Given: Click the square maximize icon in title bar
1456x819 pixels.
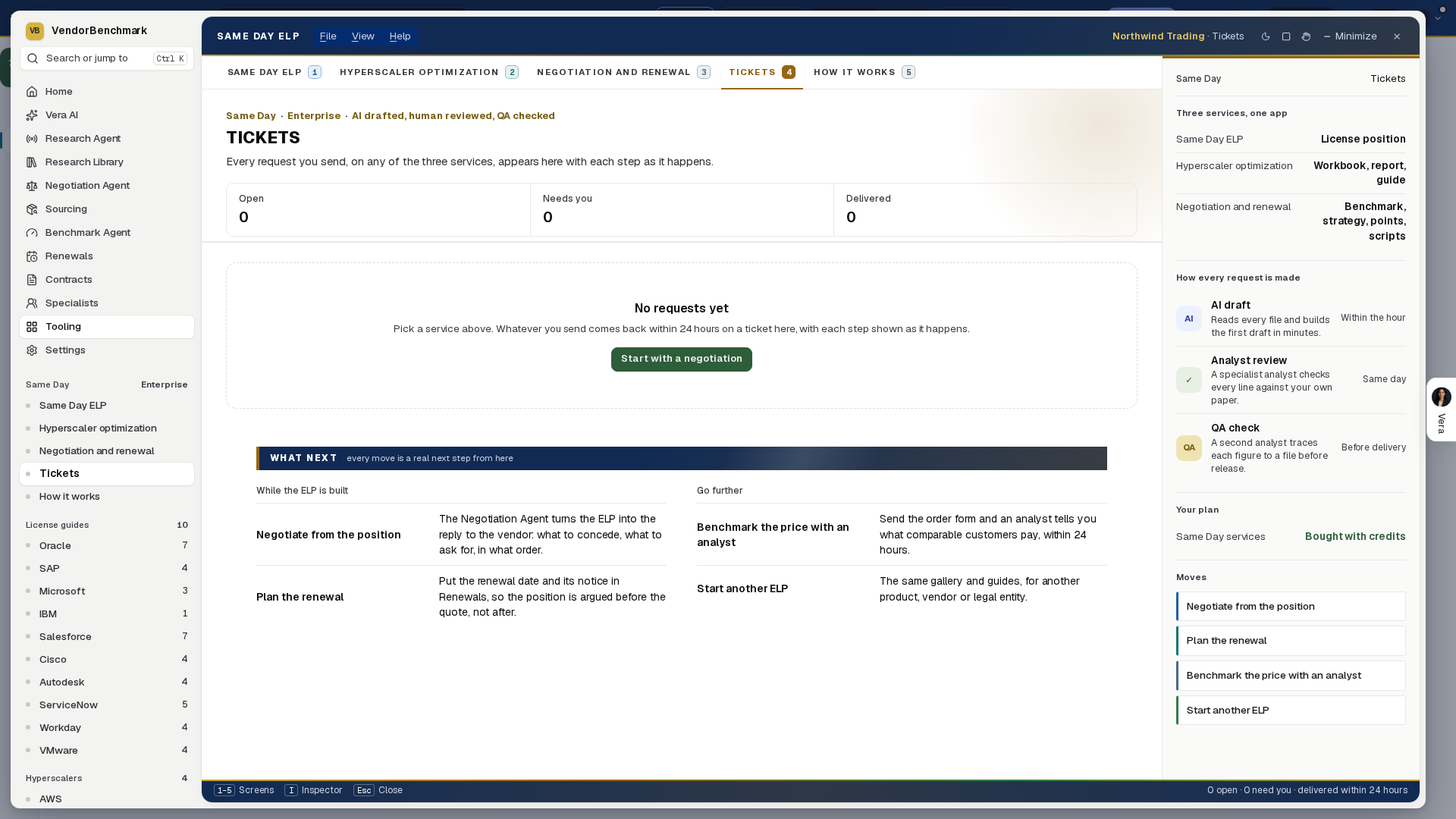Looking at the screenshot, I should (x=1286, y=36).
